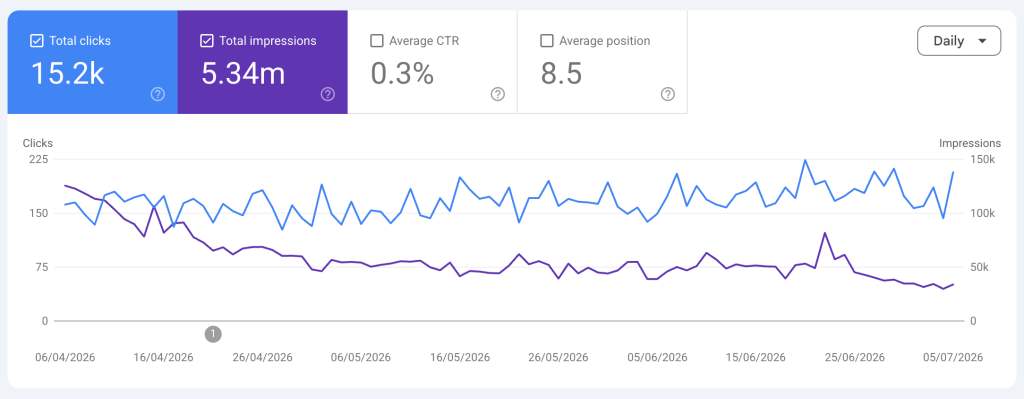Click the 150k impressions axis label
Viewport: 1024px width, 399px height.
tap(982, 159)
